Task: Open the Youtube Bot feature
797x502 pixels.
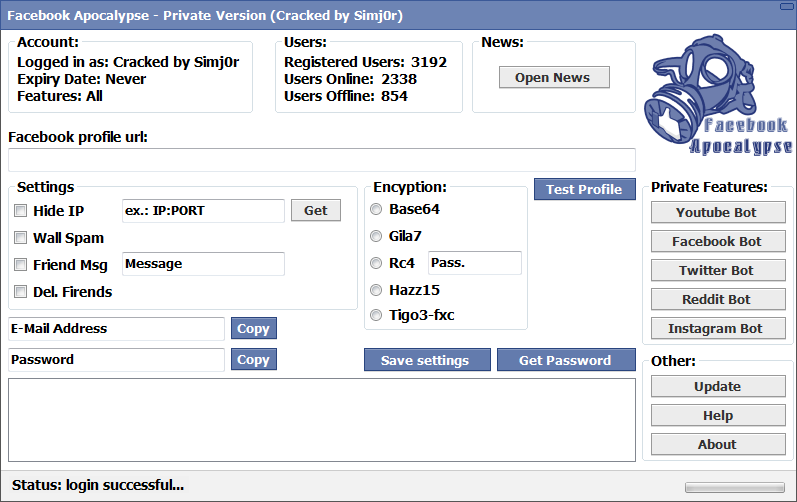Action: click(718, 212)
